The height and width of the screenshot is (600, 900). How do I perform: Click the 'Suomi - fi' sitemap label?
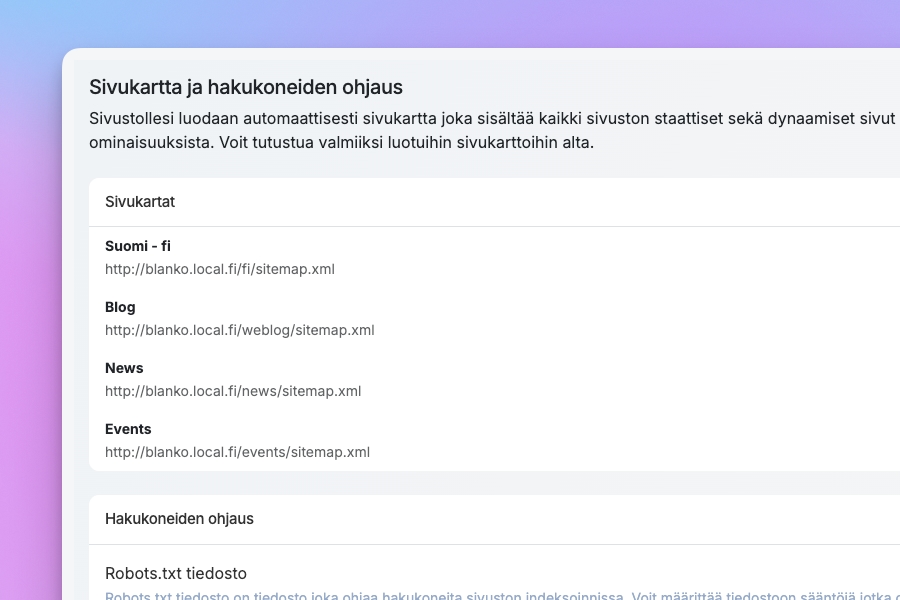click(138, 246)
